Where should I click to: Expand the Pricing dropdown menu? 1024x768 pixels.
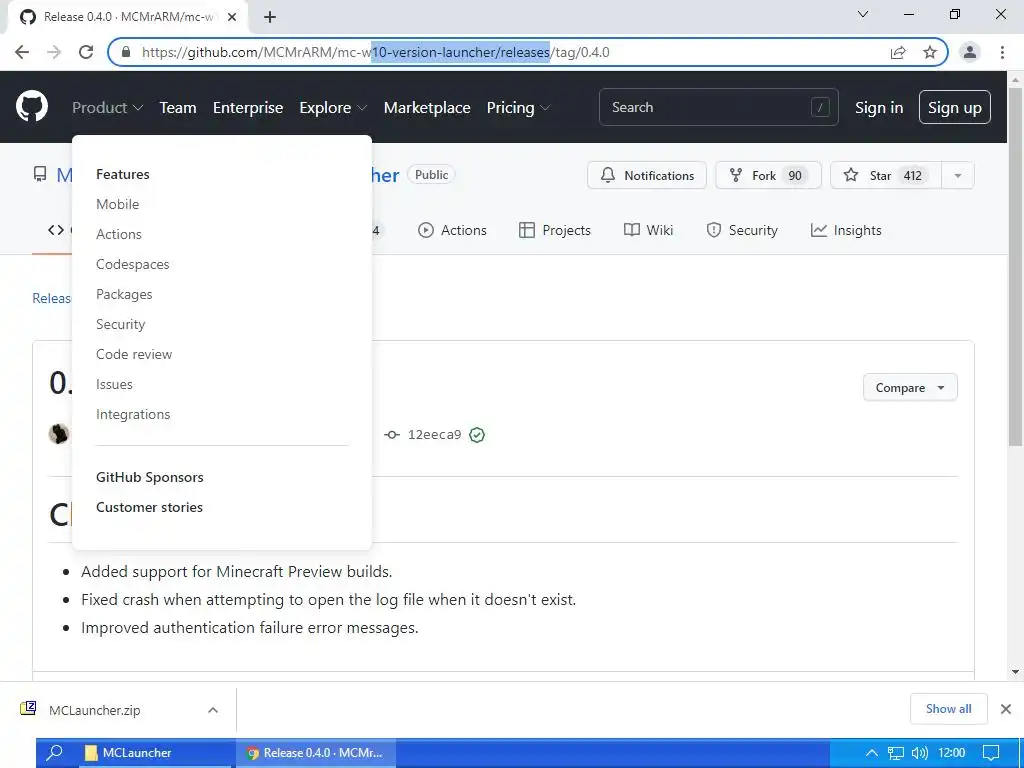pyautogui.click(x=519, y=108)
